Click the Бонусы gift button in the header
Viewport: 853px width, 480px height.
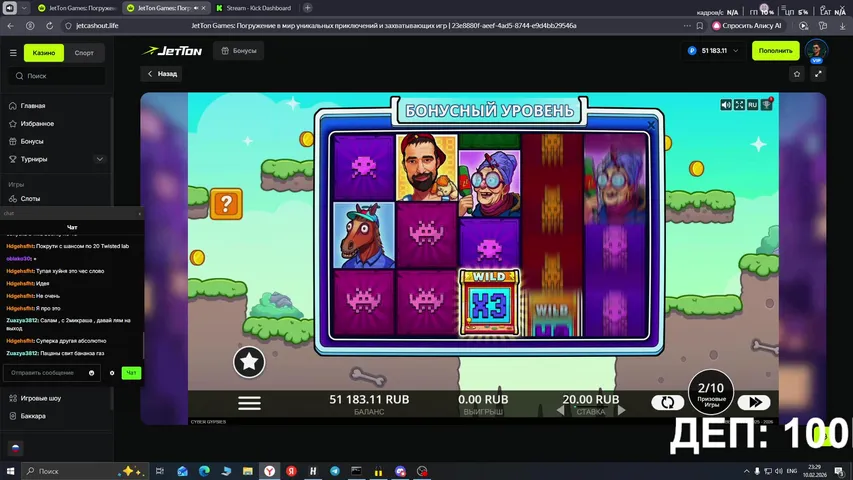coord(238,51)
